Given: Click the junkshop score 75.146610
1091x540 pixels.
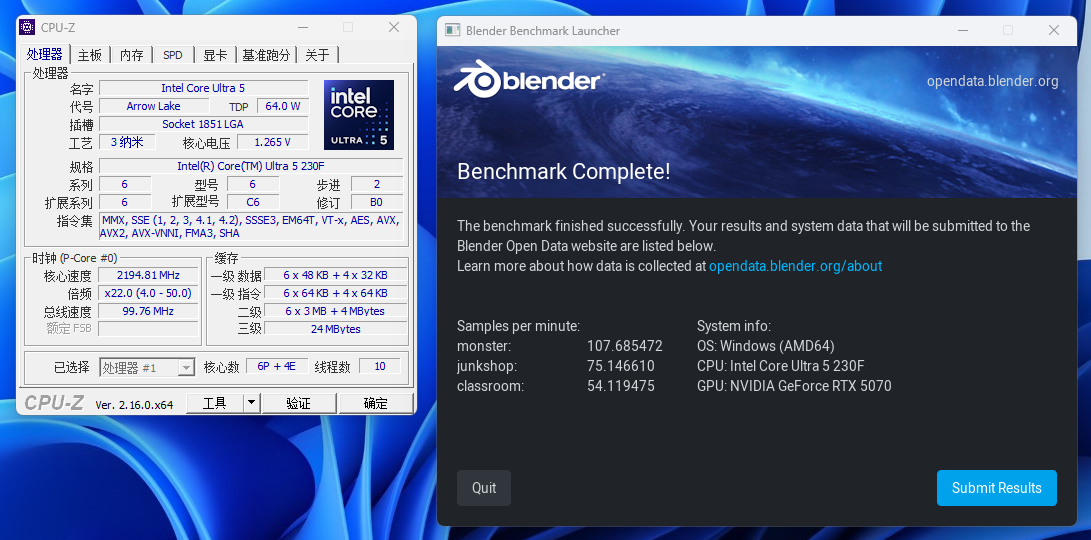Looking at the screenshot, I should 621,366.
